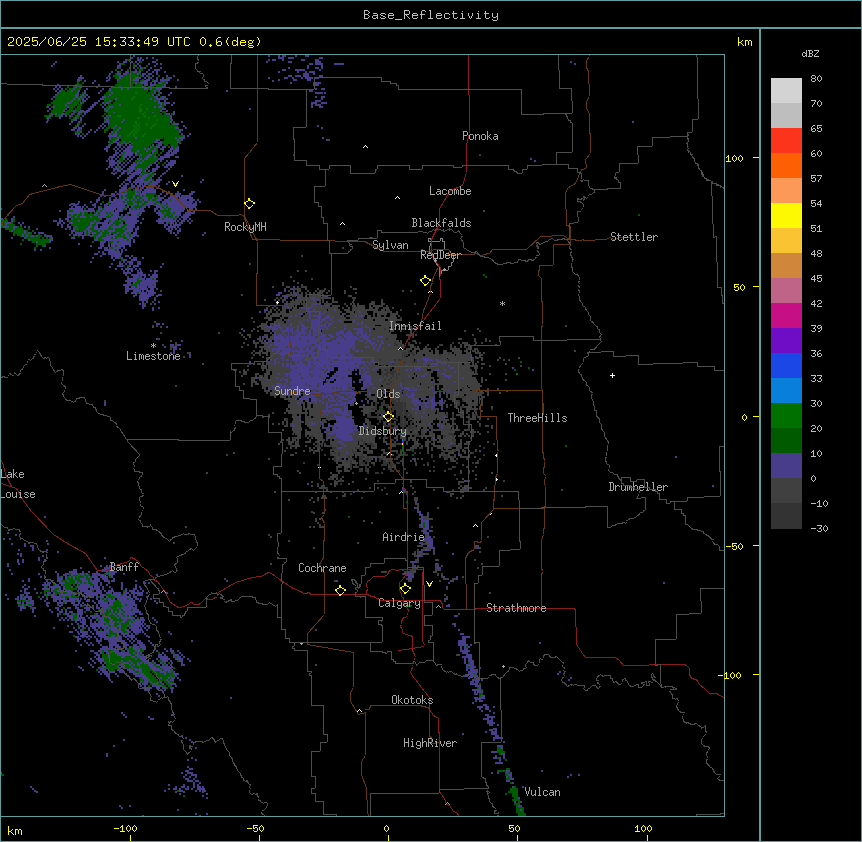Select the Drumheller label
The width and height of the screenshot is (862, 842).
638,487
